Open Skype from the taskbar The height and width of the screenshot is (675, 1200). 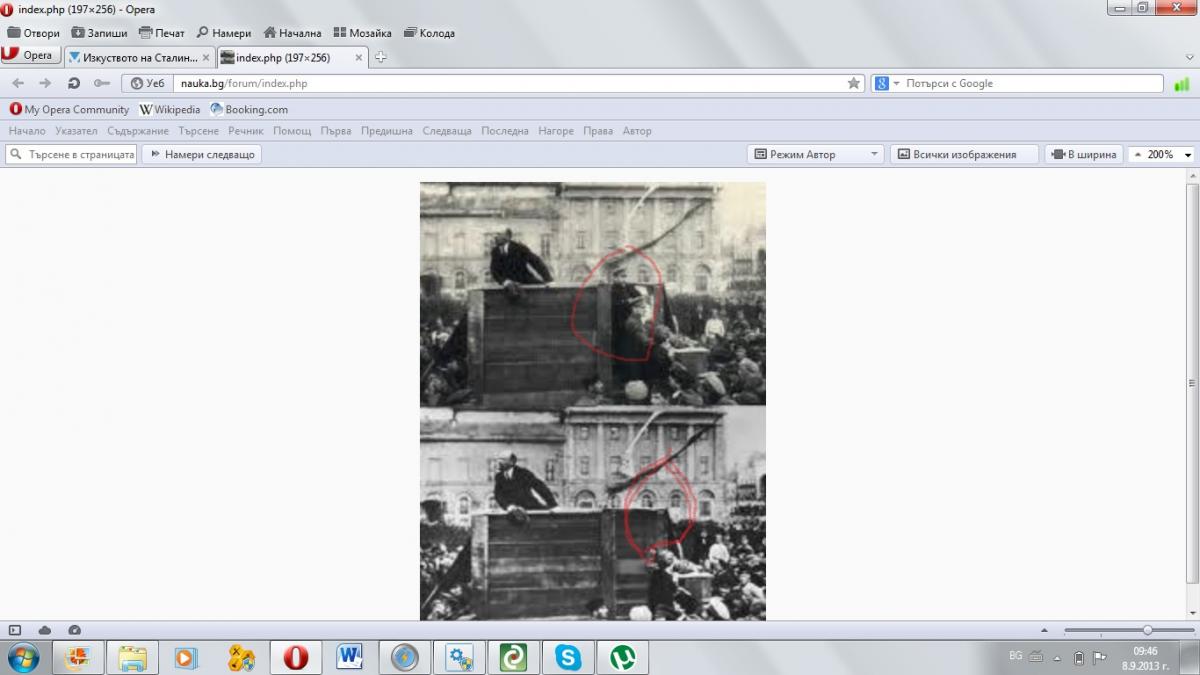pyautogui.click(x=567, y=657)
